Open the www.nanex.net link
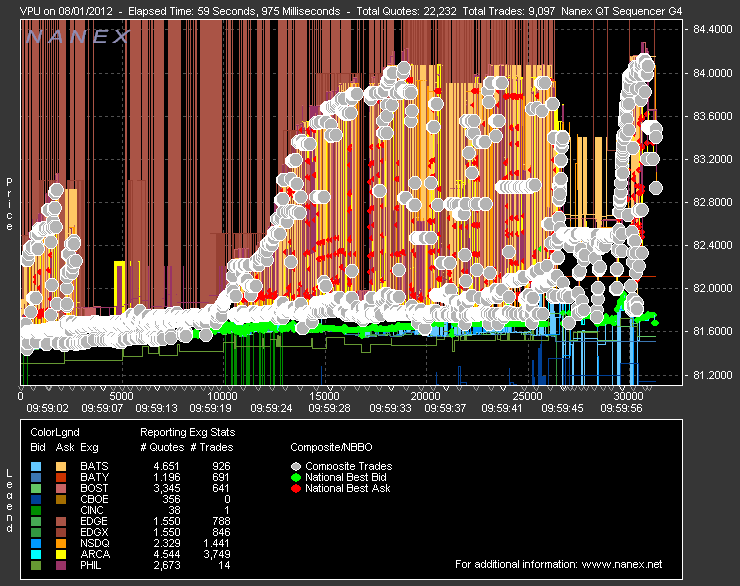The height and width of the screenshot is (586, 740). tap(622, 564)
